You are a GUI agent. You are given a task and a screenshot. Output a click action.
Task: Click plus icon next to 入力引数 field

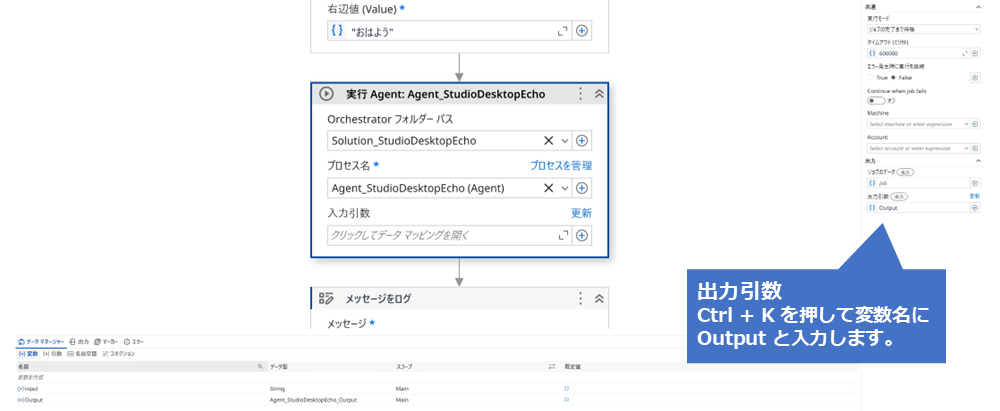[x=582, y=236]
